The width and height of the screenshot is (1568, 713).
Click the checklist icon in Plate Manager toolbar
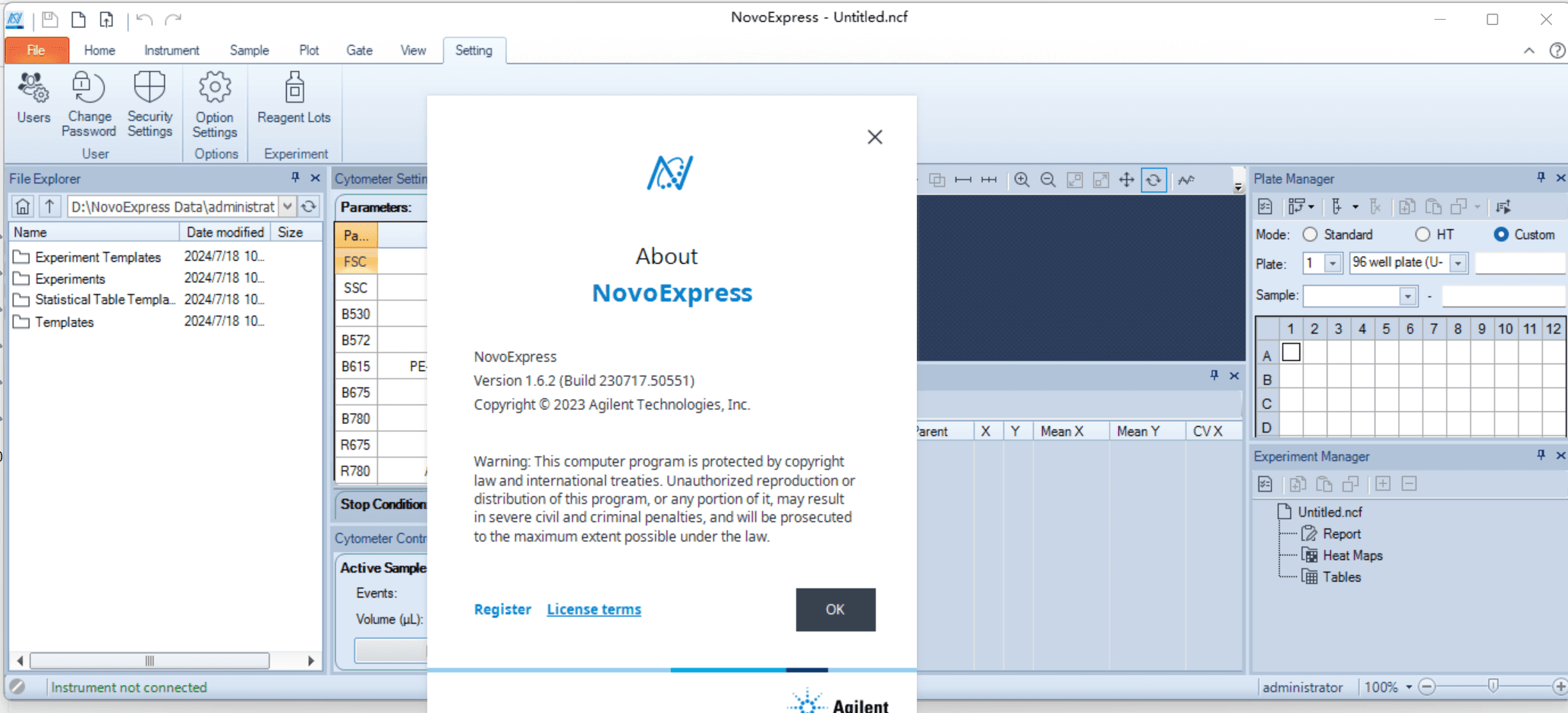(1265, 206)
